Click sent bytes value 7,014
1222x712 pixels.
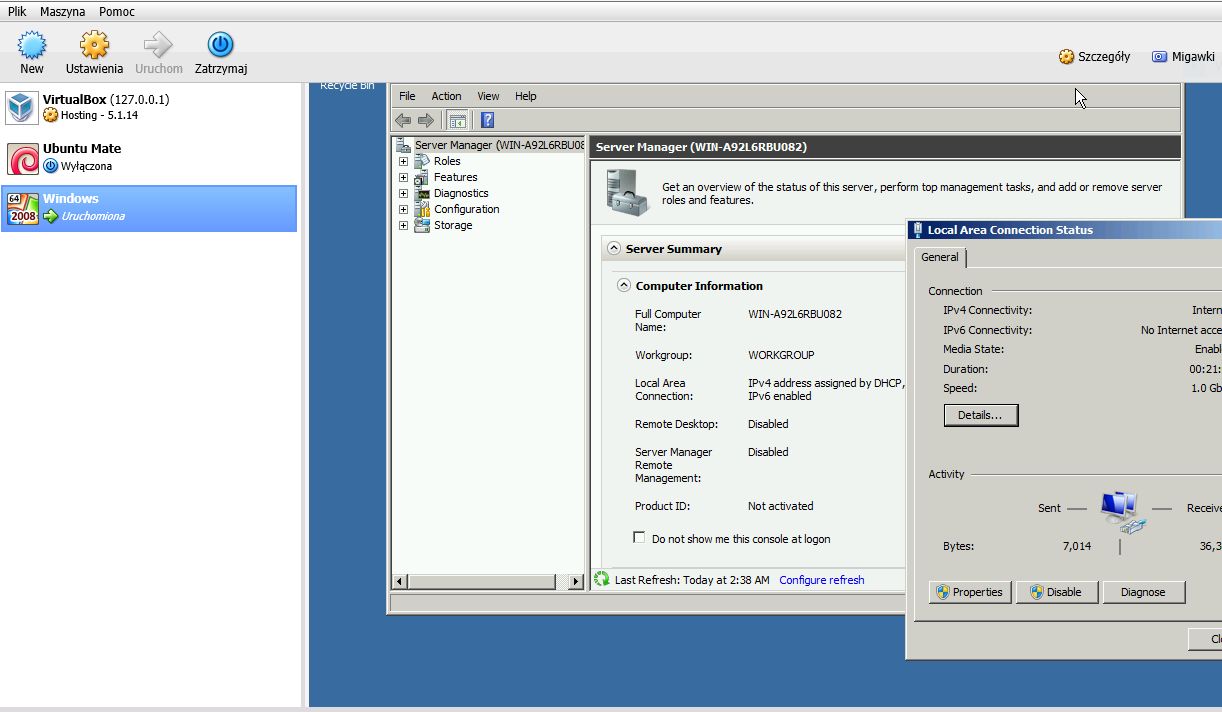point(1076,546)
